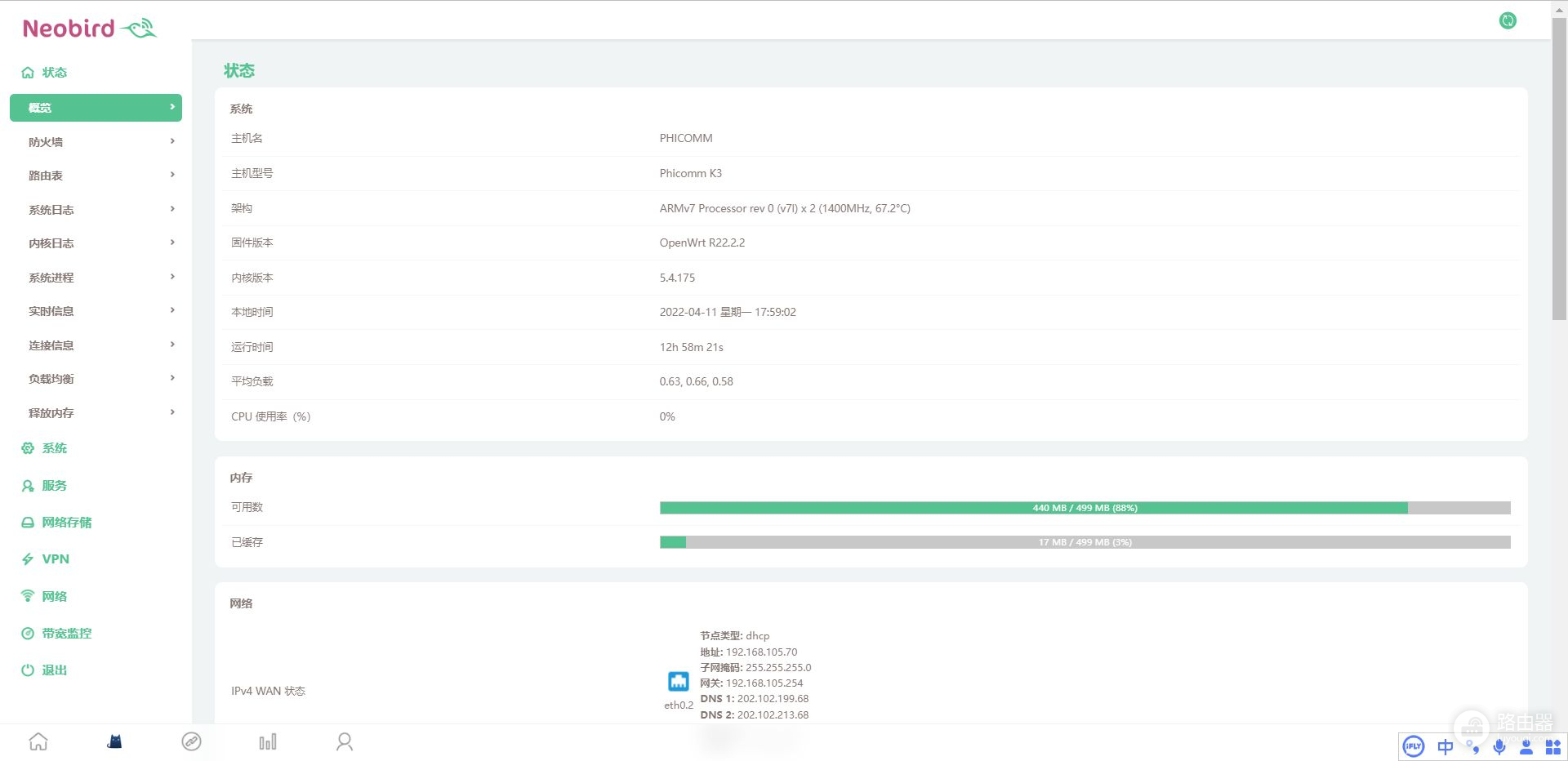The width and height of the screenshot is (1568, 761).
Task: Click the 运行时间 row label
Action: [252, 347]
